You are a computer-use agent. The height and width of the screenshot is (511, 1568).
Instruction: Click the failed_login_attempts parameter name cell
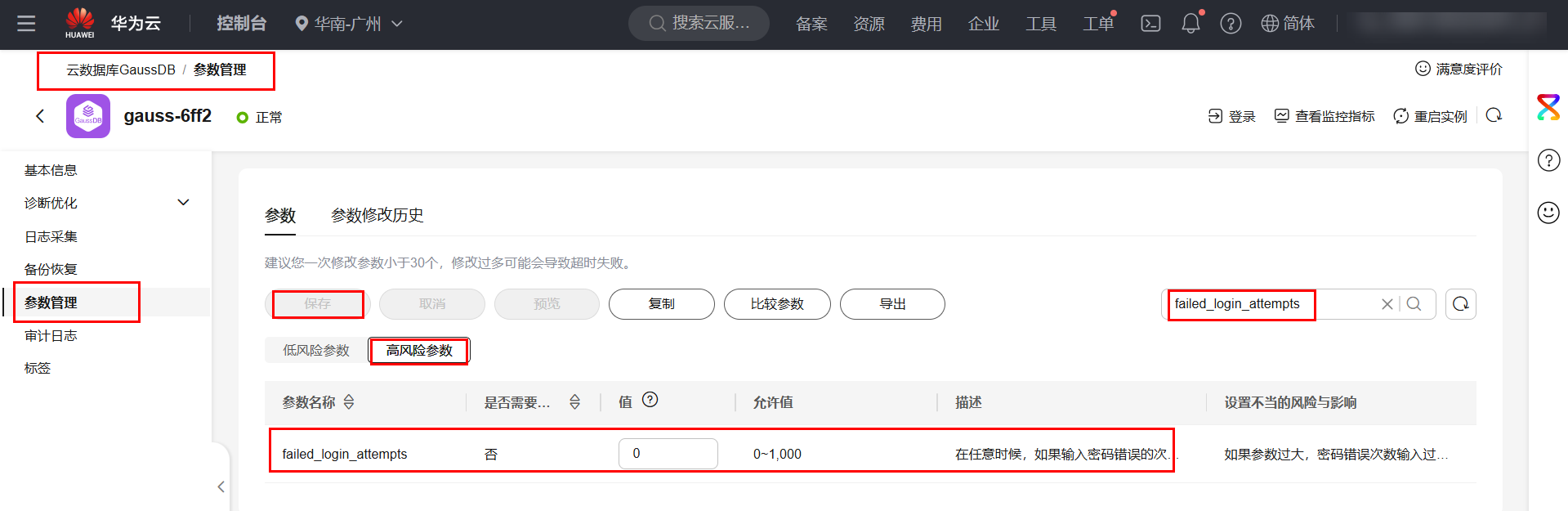tap(345, 454)
